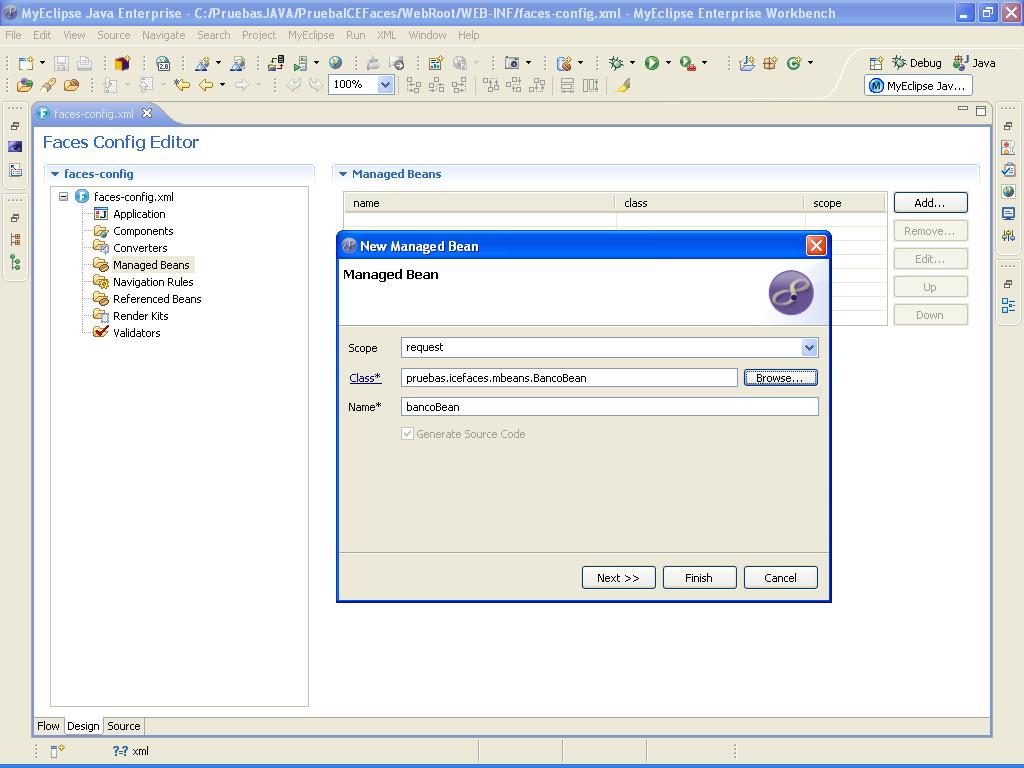Select Referenced Beans tree item
The image size is (1024, 768).
coord(157,298)
